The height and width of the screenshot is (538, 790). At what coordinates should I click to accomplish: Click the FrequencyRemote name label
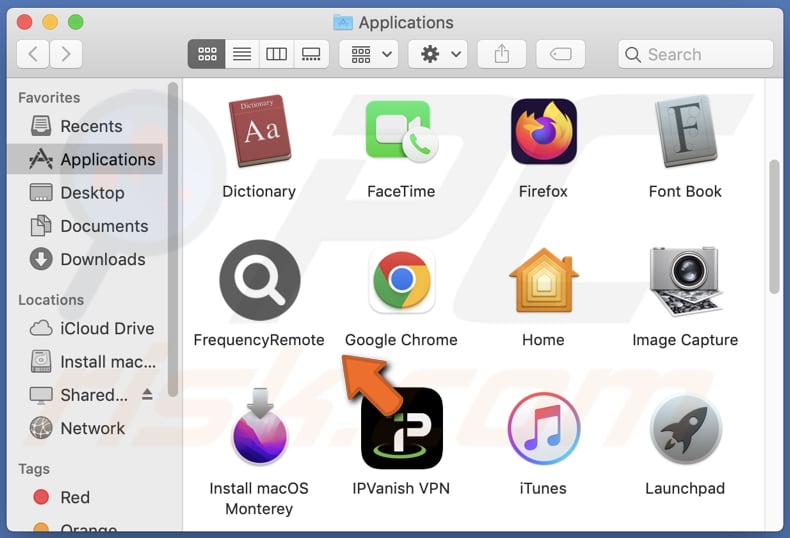click(x=259, y=340)
